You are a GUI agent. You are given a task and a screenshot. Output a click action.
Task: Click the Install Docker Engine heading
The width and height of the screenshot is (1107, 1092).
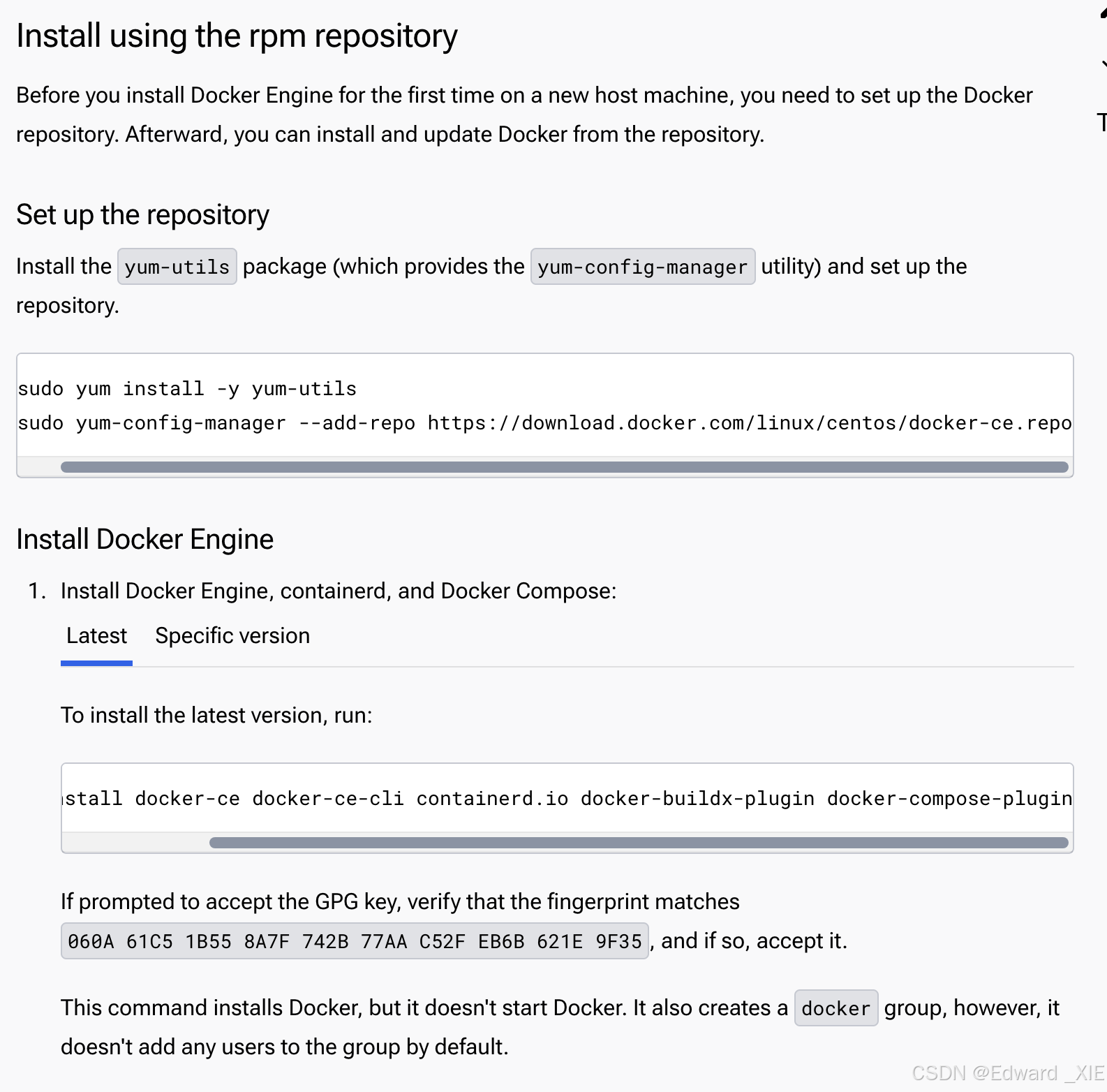click(x=144, y=538)
